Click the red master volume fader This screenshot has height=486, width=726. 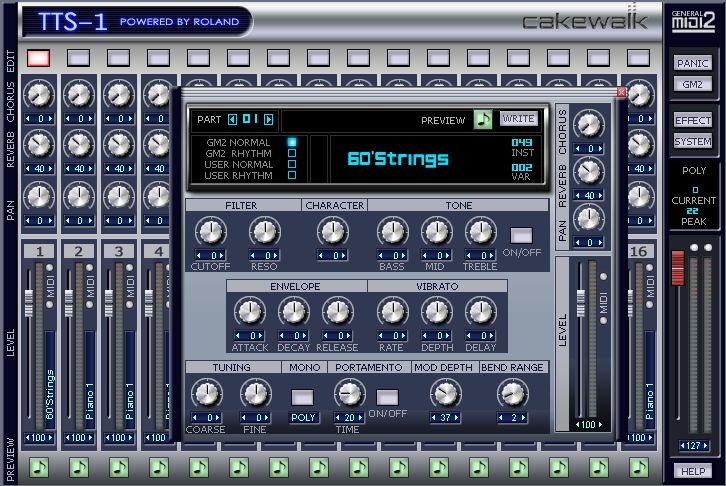(678, 268)
